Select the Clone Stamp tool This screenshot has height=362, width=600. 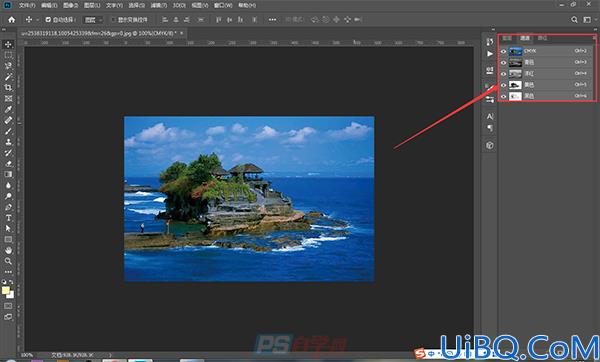tap(8, 142)
